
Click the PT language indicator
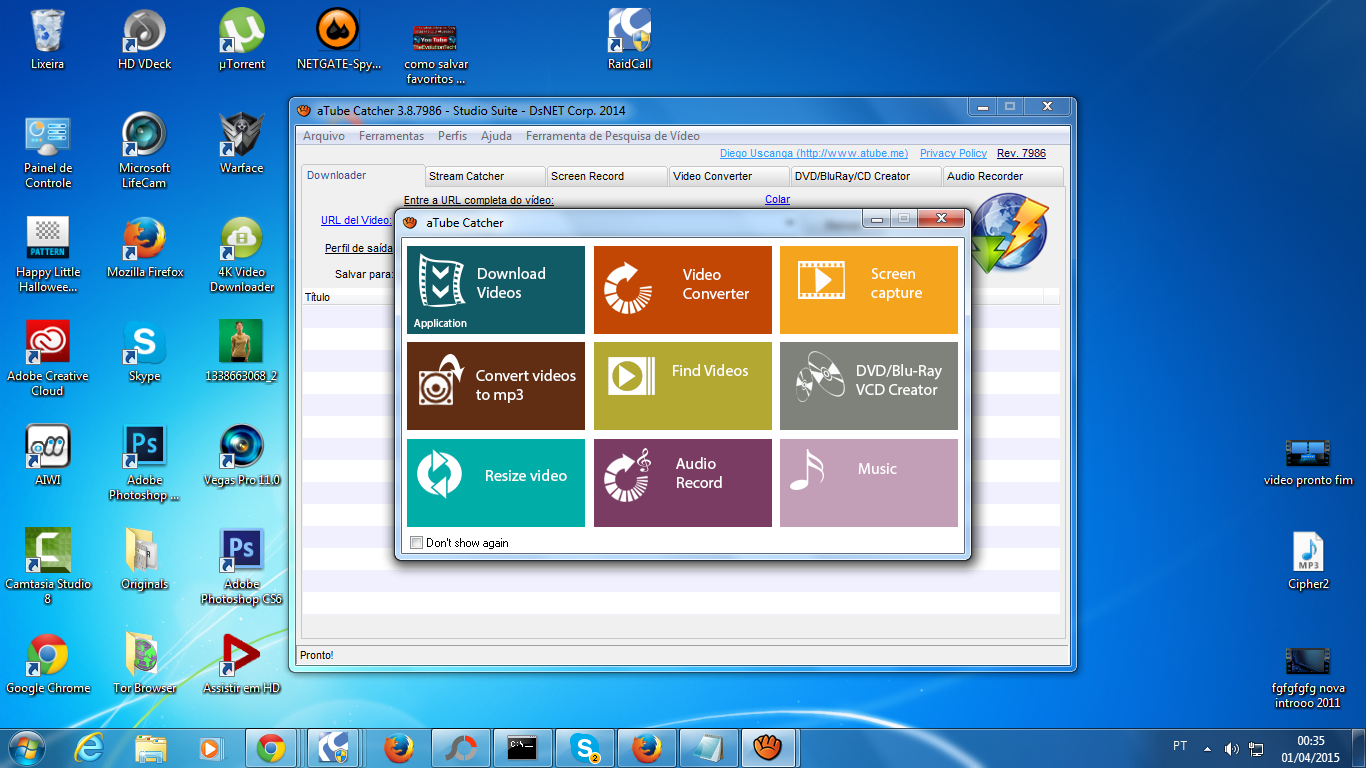click(1180, 746)
